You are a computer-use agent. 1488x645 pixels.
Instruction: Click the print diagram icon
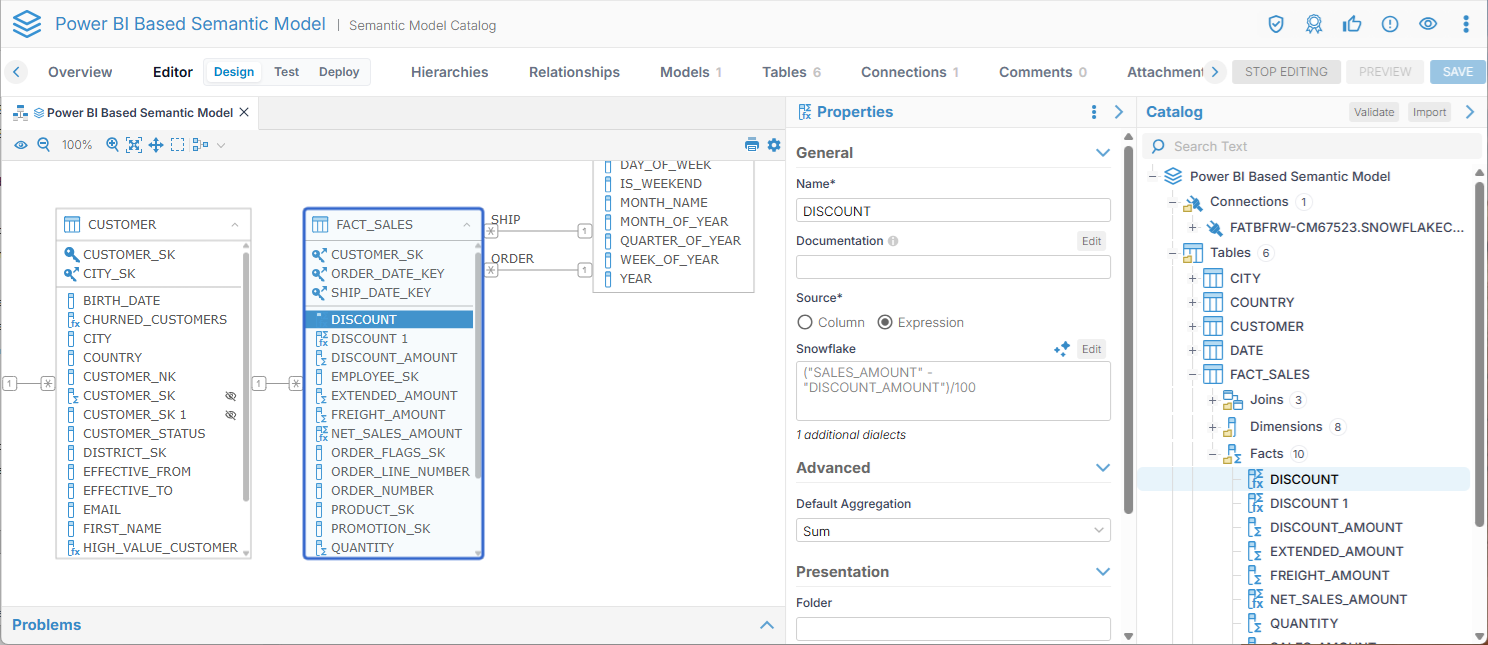752,145
